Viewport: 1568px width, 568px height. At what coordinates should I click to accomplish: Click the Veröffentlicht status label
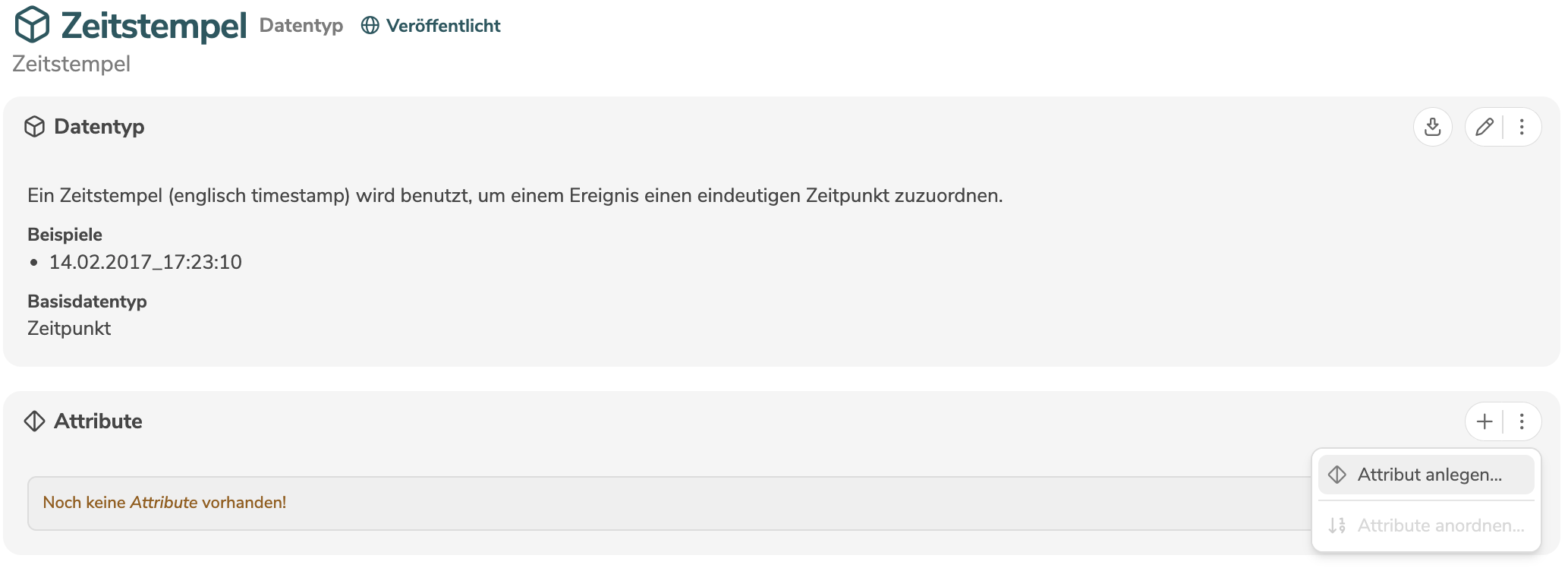[x=443, y=25]
